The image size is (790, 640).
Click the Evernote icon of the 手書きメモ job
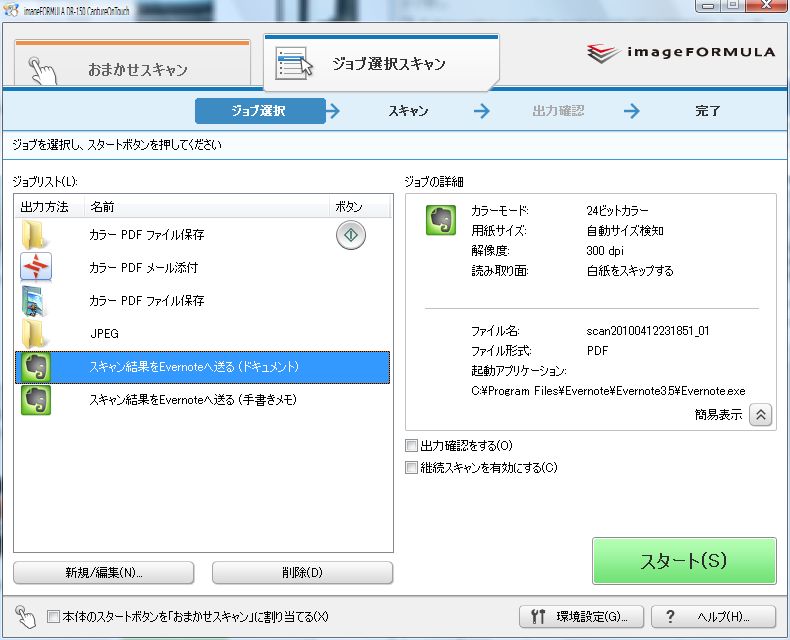35,400
